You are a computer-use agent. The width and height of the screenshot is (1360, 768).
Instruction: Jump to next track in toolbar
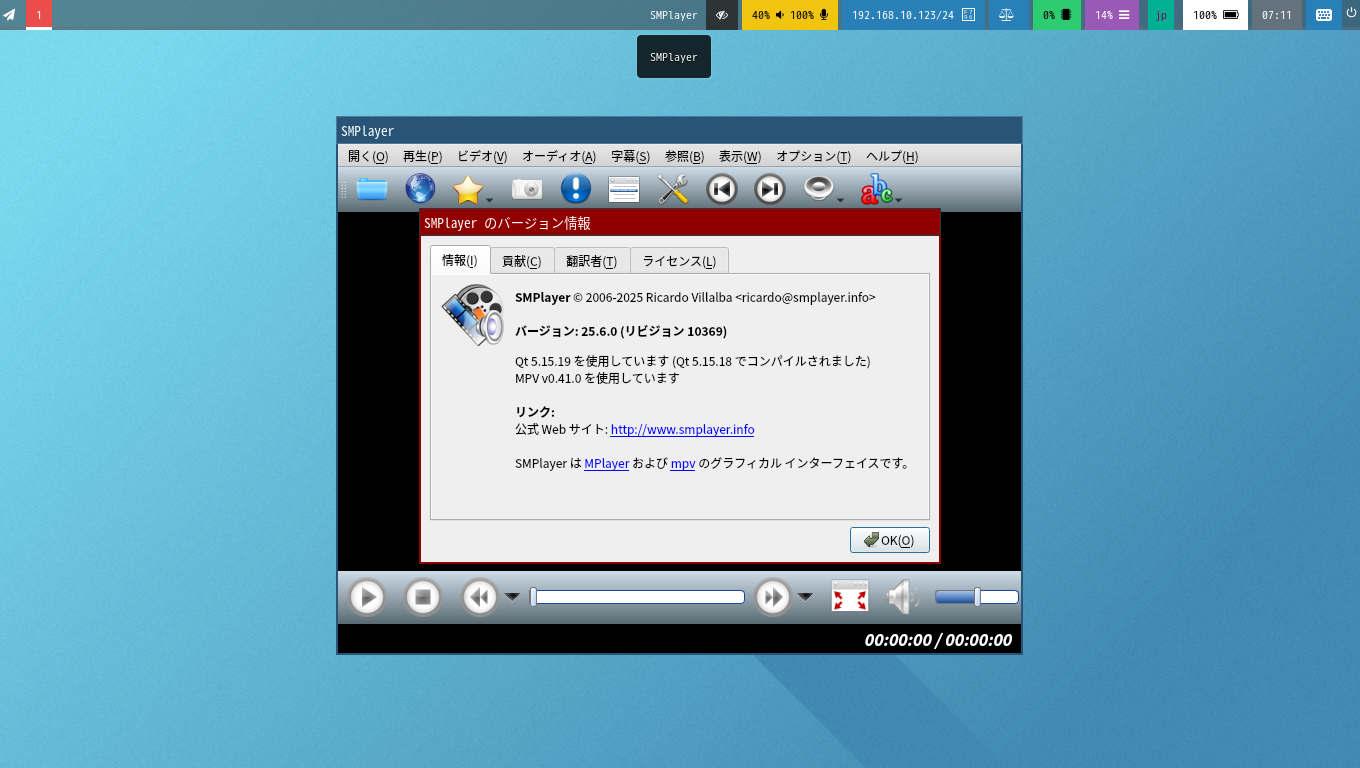click(770, 189)
